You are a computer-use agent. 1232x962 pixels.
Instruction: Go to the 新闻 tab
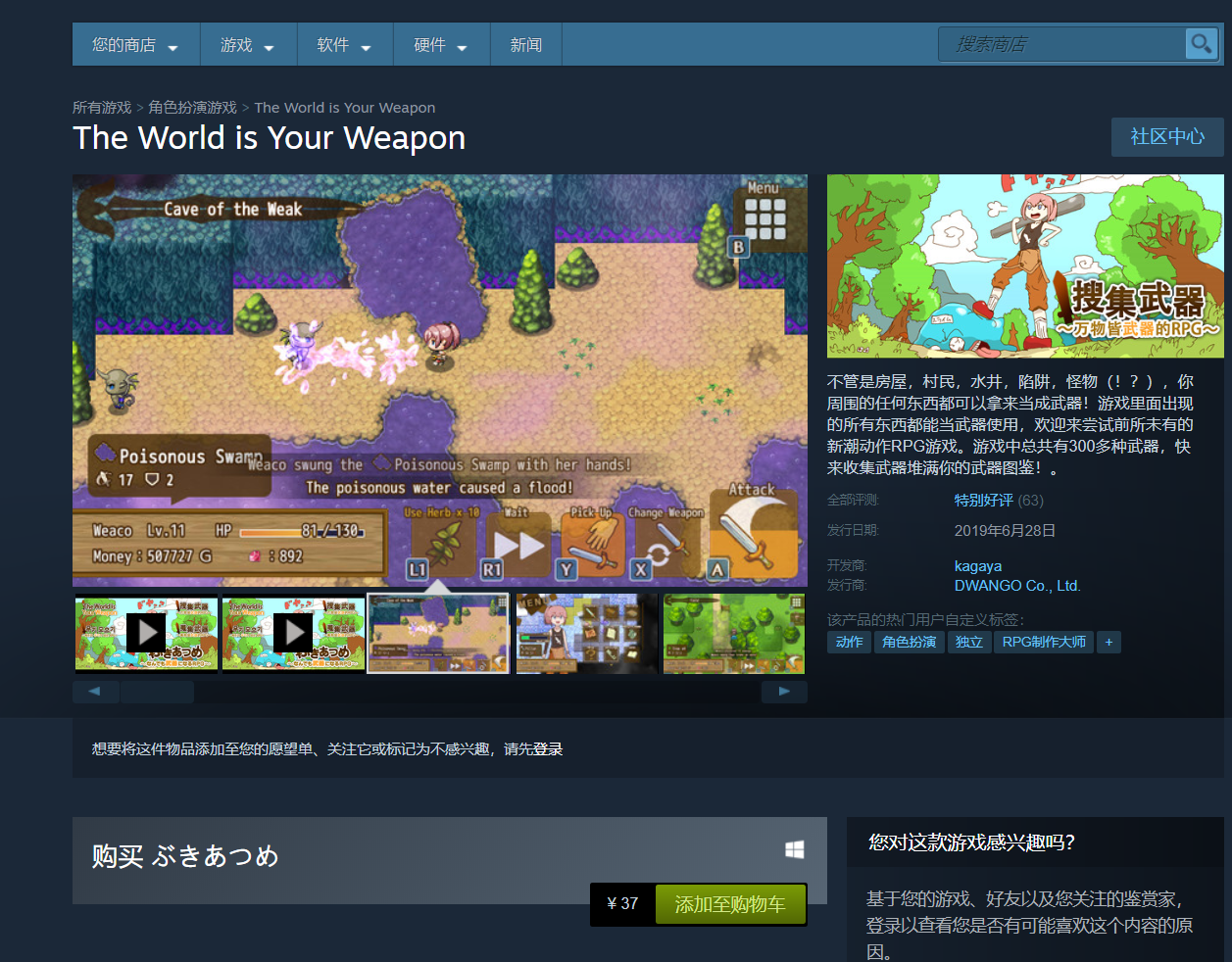point(526,45)
